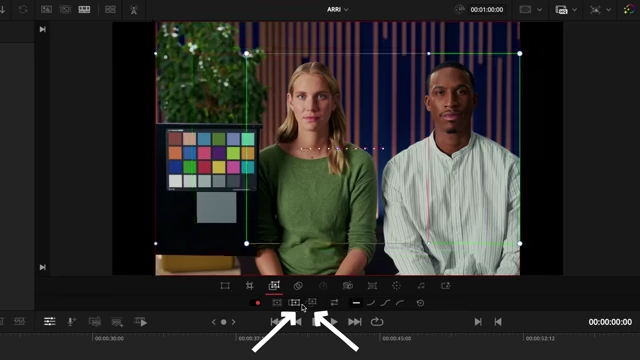Choose the third overlapping-frames zoom preset
Viewport: 640px width, 360px height.
[x=311, y=302]
